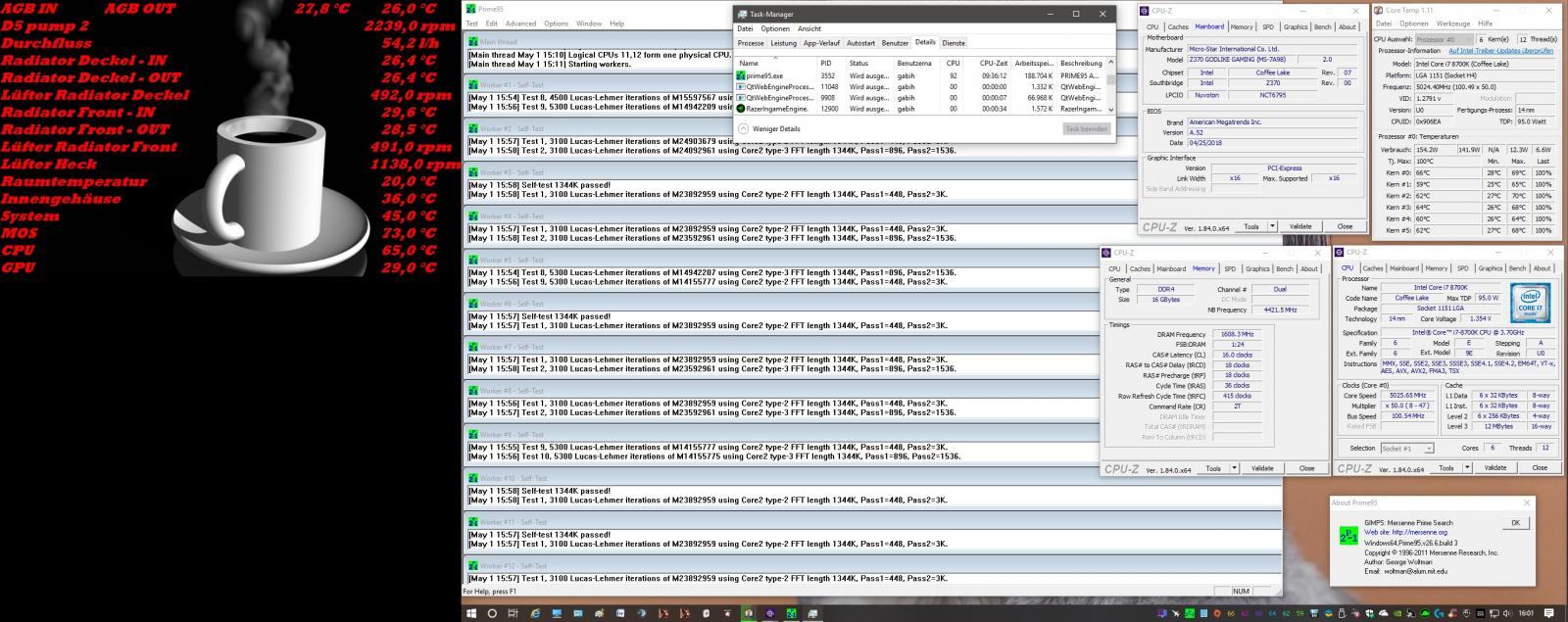Click the Internet Explorer icon in taskbar

coord(535,613)
